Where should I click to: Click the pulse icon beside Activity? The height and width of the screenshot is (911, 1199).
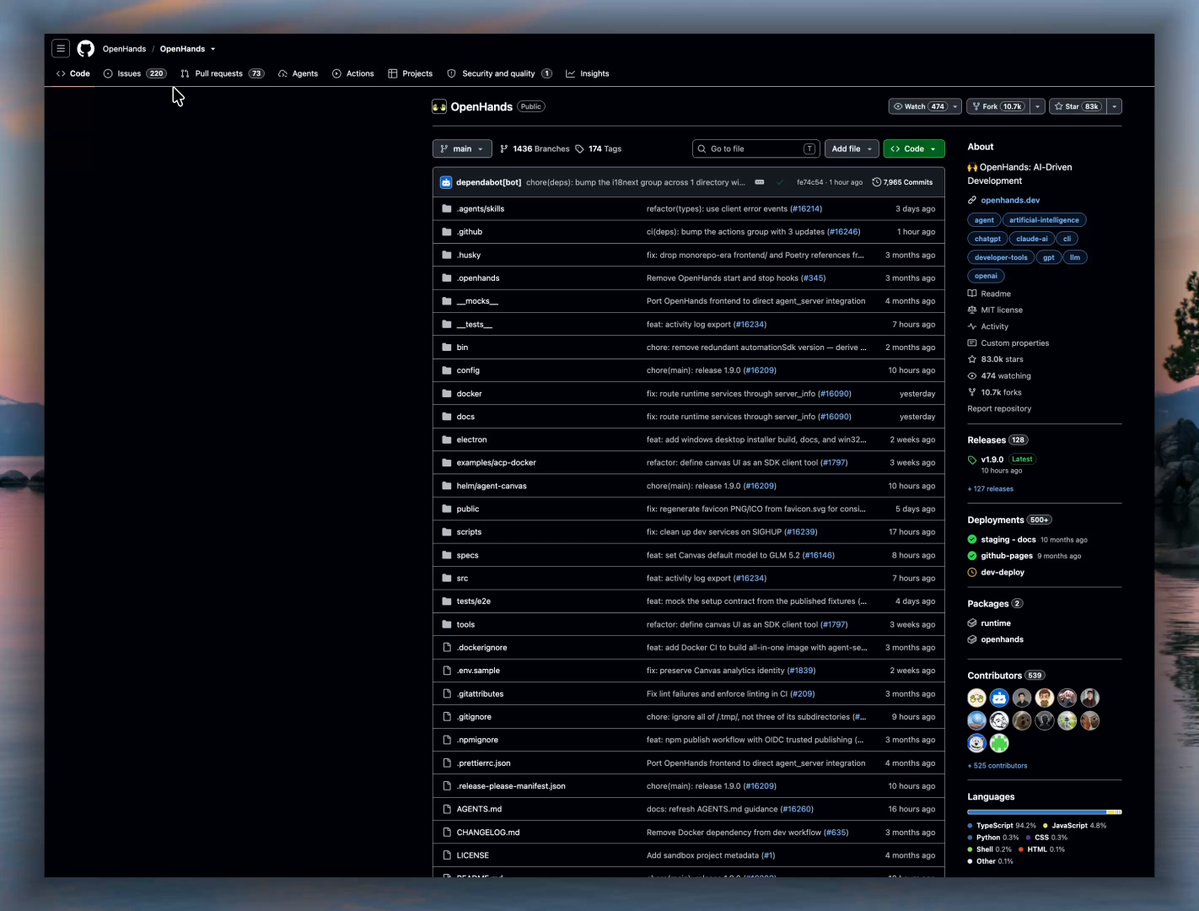point(972,327)
